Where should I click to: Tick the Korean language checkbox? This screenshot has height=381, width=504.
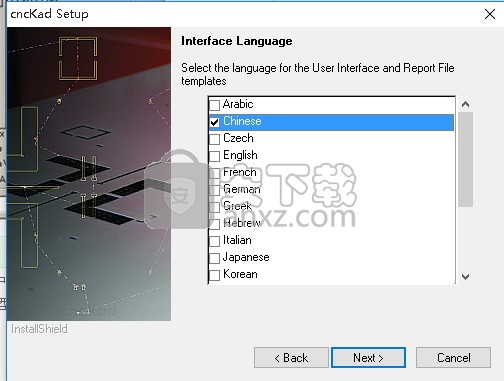tap(214, 275)
